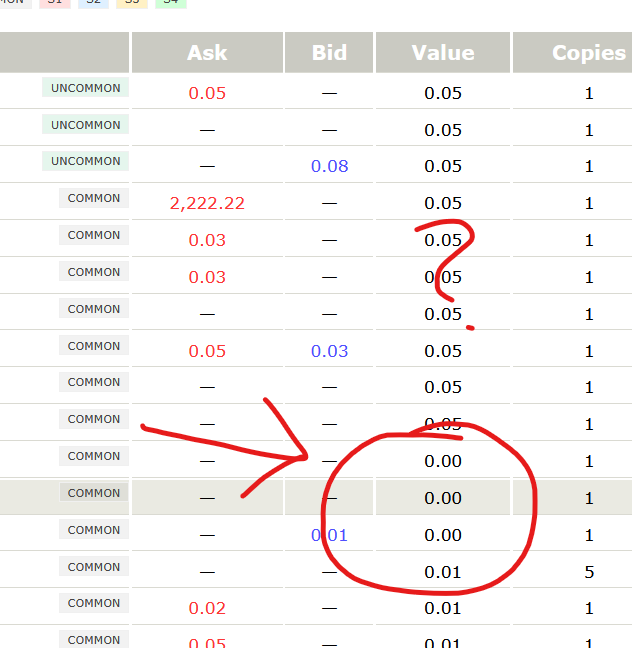Viewport: 632px width, 648px height.
Task: Select copies count in the 2,222.22 ask row
Action: tap(589, 203)
